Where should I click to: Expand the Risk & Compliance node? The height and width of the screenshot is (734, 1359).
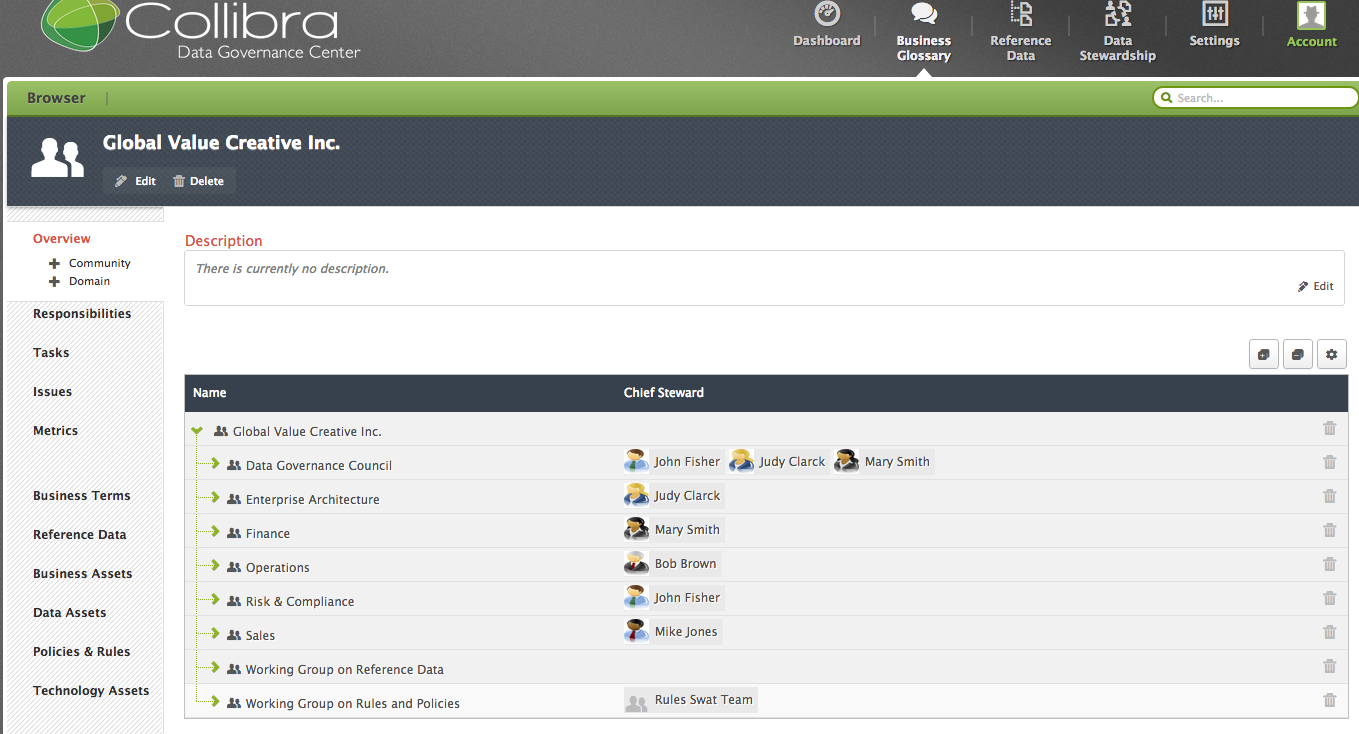coord(215,600)
